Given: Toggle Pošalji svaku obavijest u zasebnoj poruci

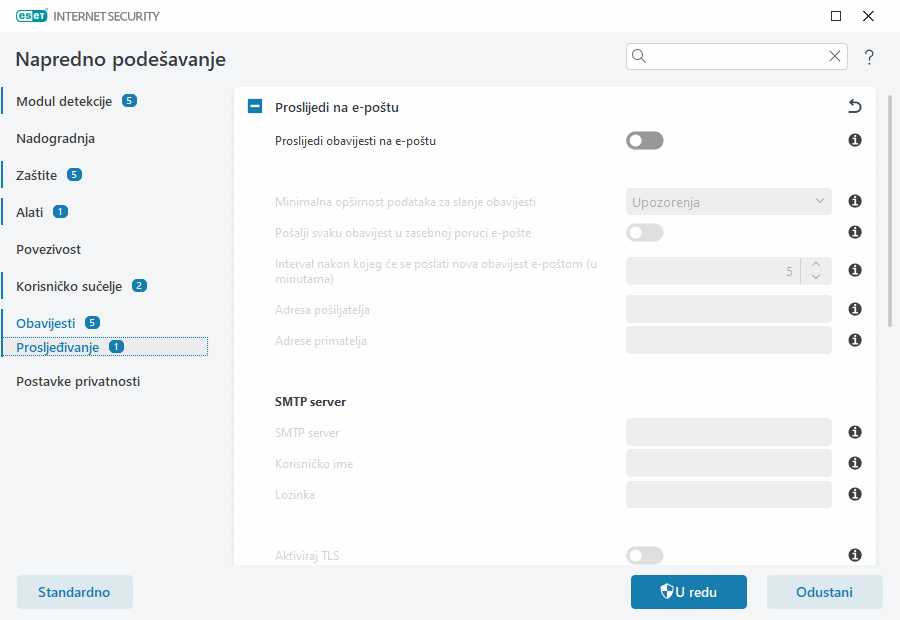Looking at the screenshot, I should click(645, 233).
